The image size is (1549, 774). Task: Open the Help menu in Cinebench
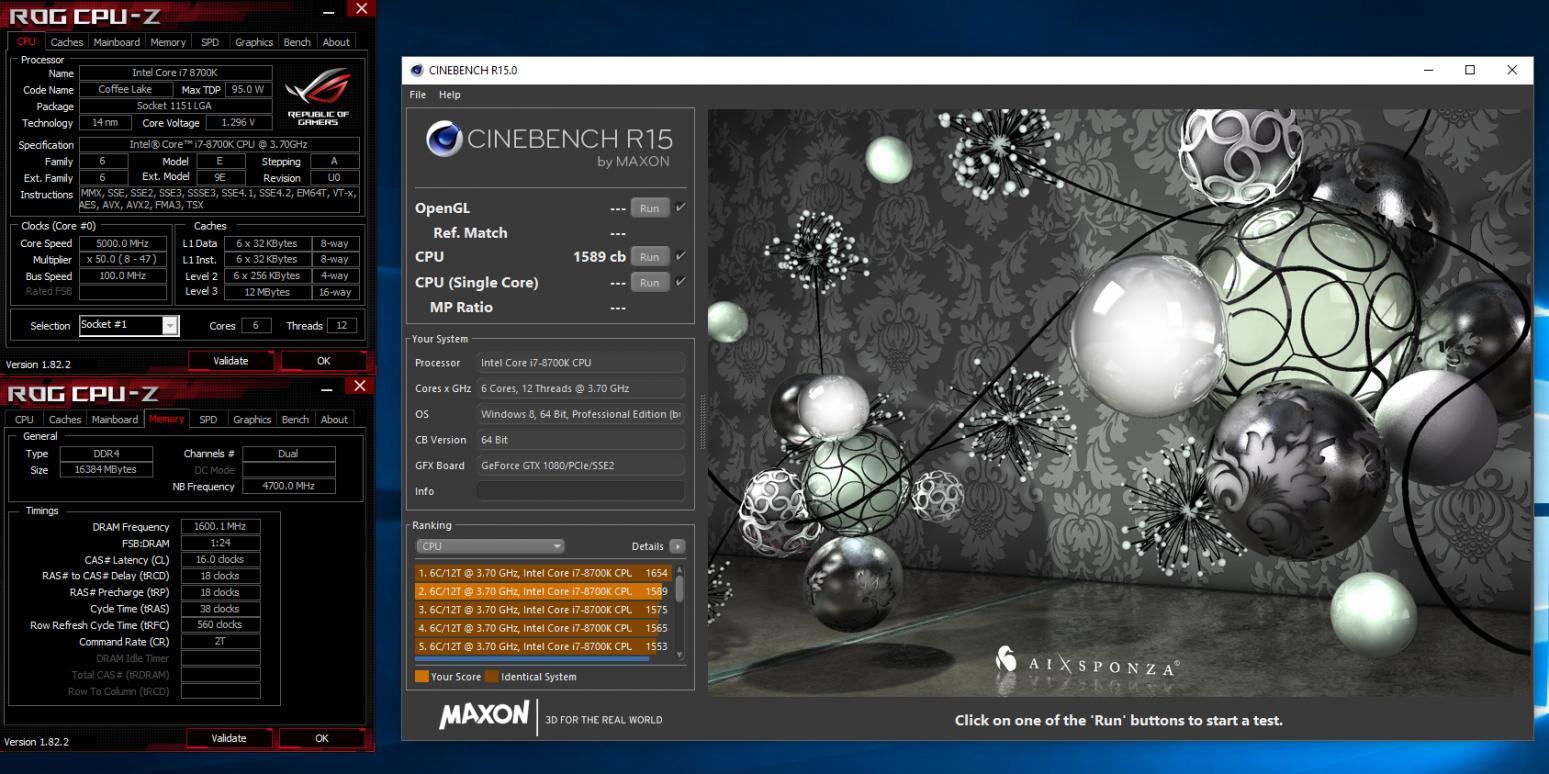(x=450, y=95)
